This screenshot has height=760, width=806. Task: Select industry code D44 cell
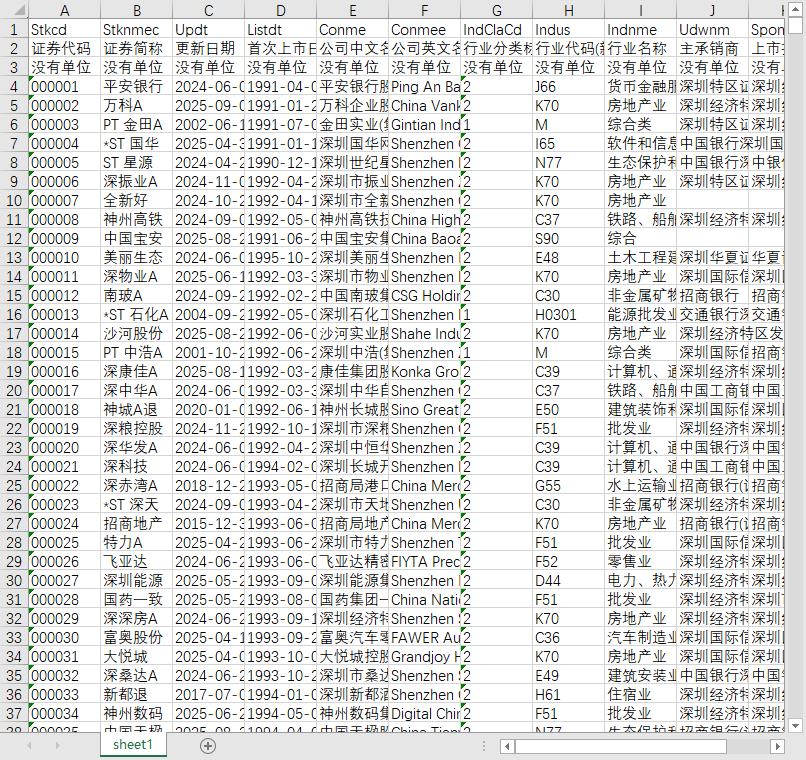click(569, 581)
